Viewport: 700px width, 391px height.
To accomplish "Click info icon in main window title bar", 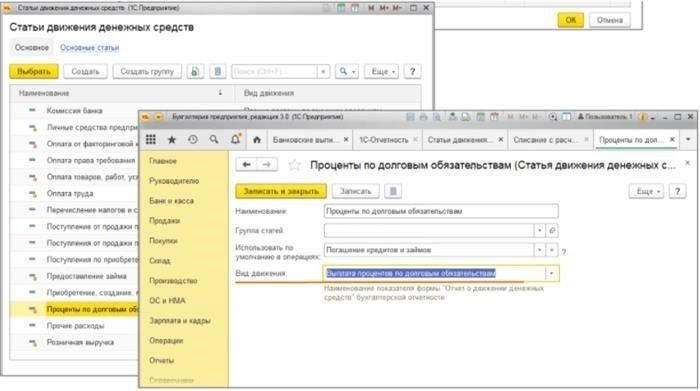I will tap(643, 117).
